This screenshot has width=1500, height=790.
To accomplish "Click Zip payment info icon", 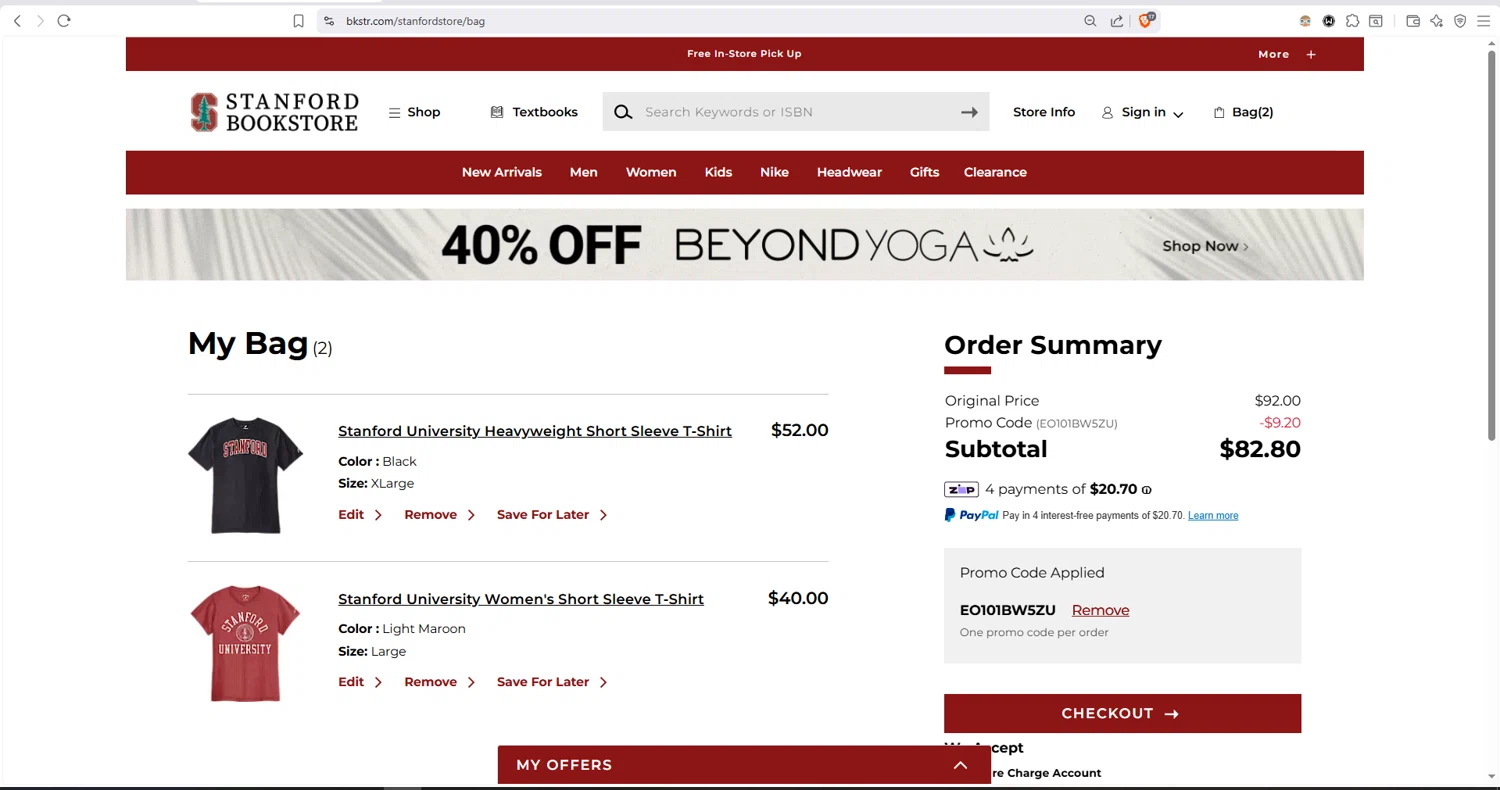I will point(1147,490).
